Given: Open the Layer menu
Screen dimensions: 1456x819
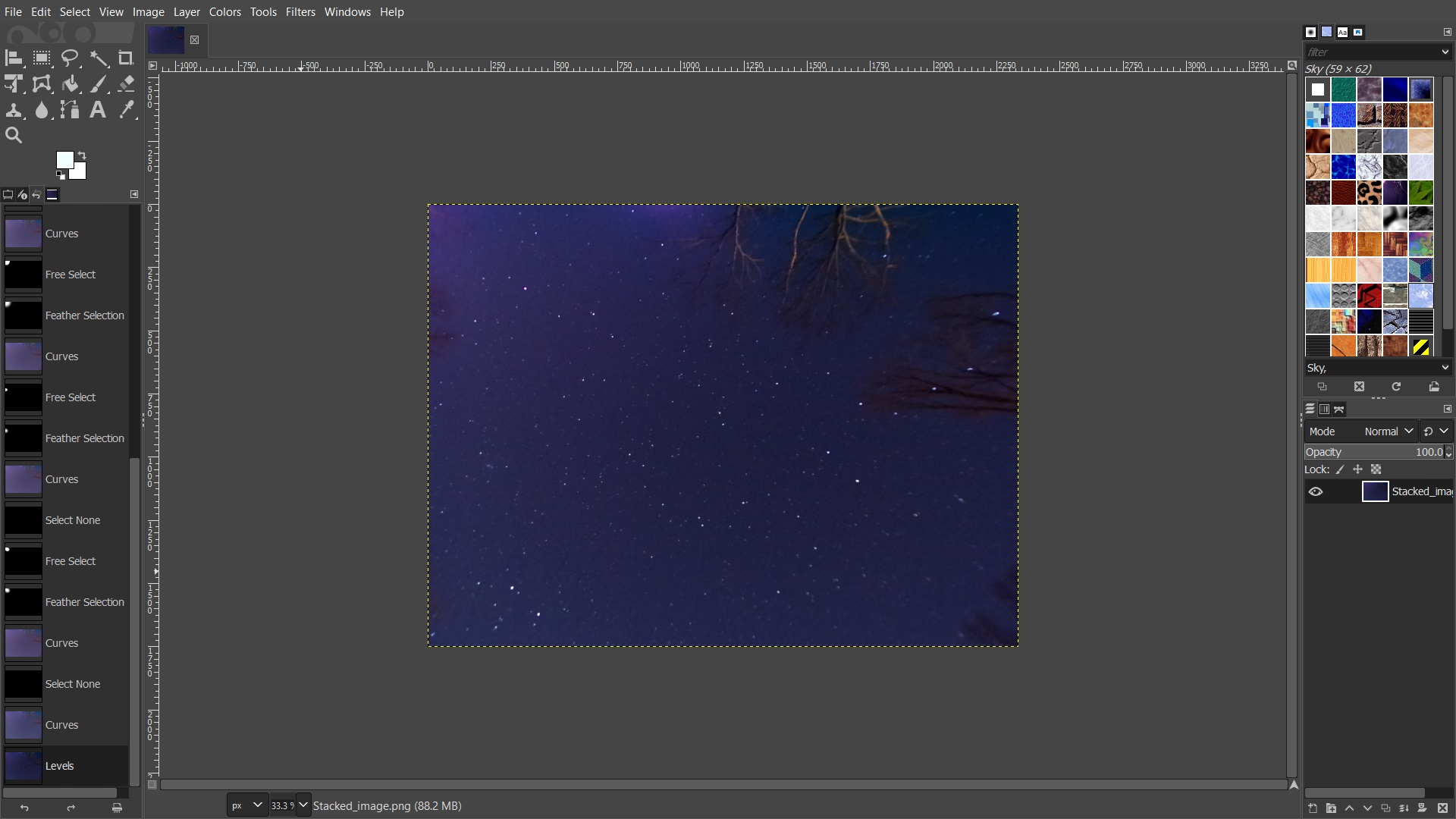Looking at the screenshot, I should click(x=187, y=11).
